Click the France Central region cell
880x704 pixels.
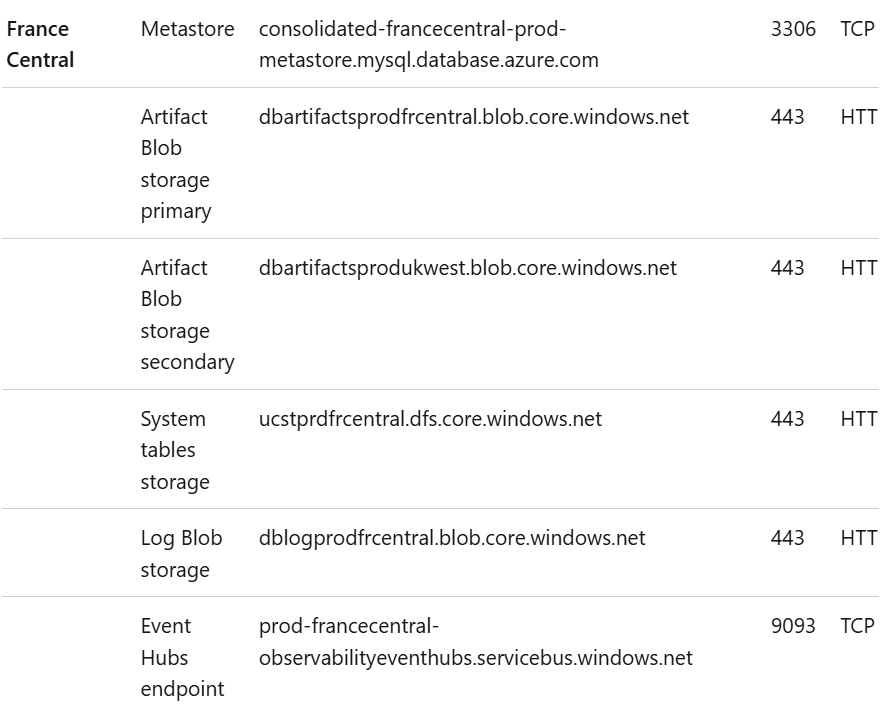click(x=40, y=44)
